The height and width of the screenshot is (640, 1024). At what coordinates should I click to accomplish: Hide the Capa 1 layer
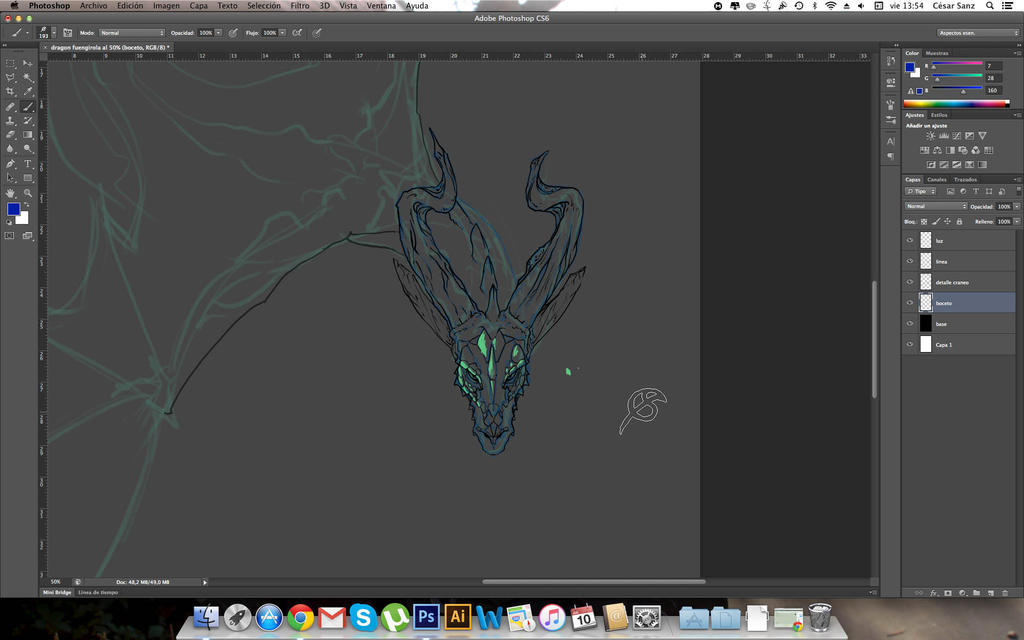(x=910, y=345)
